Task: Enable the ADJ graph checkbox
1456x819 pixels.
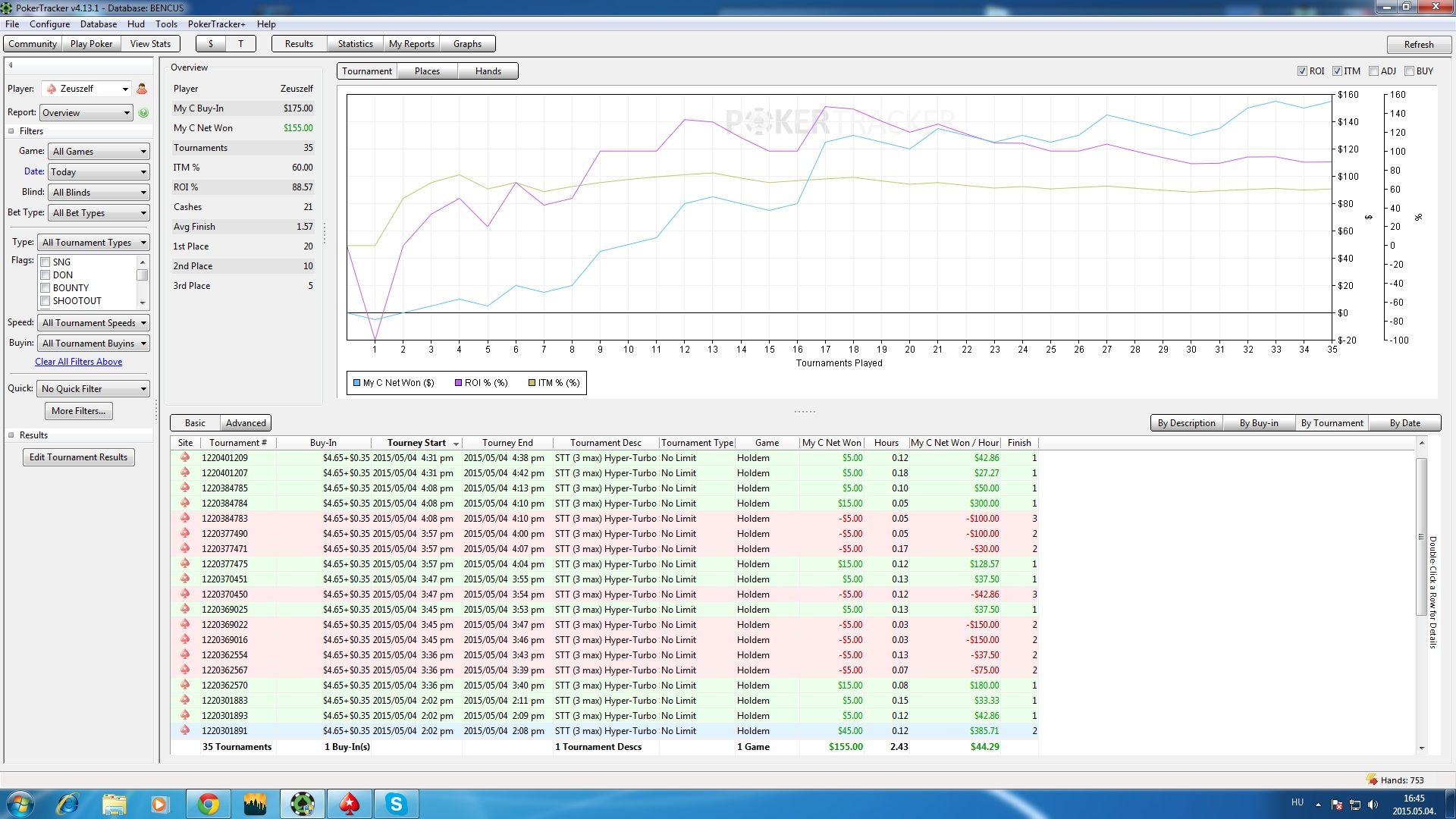Action: coord(1373,71)
